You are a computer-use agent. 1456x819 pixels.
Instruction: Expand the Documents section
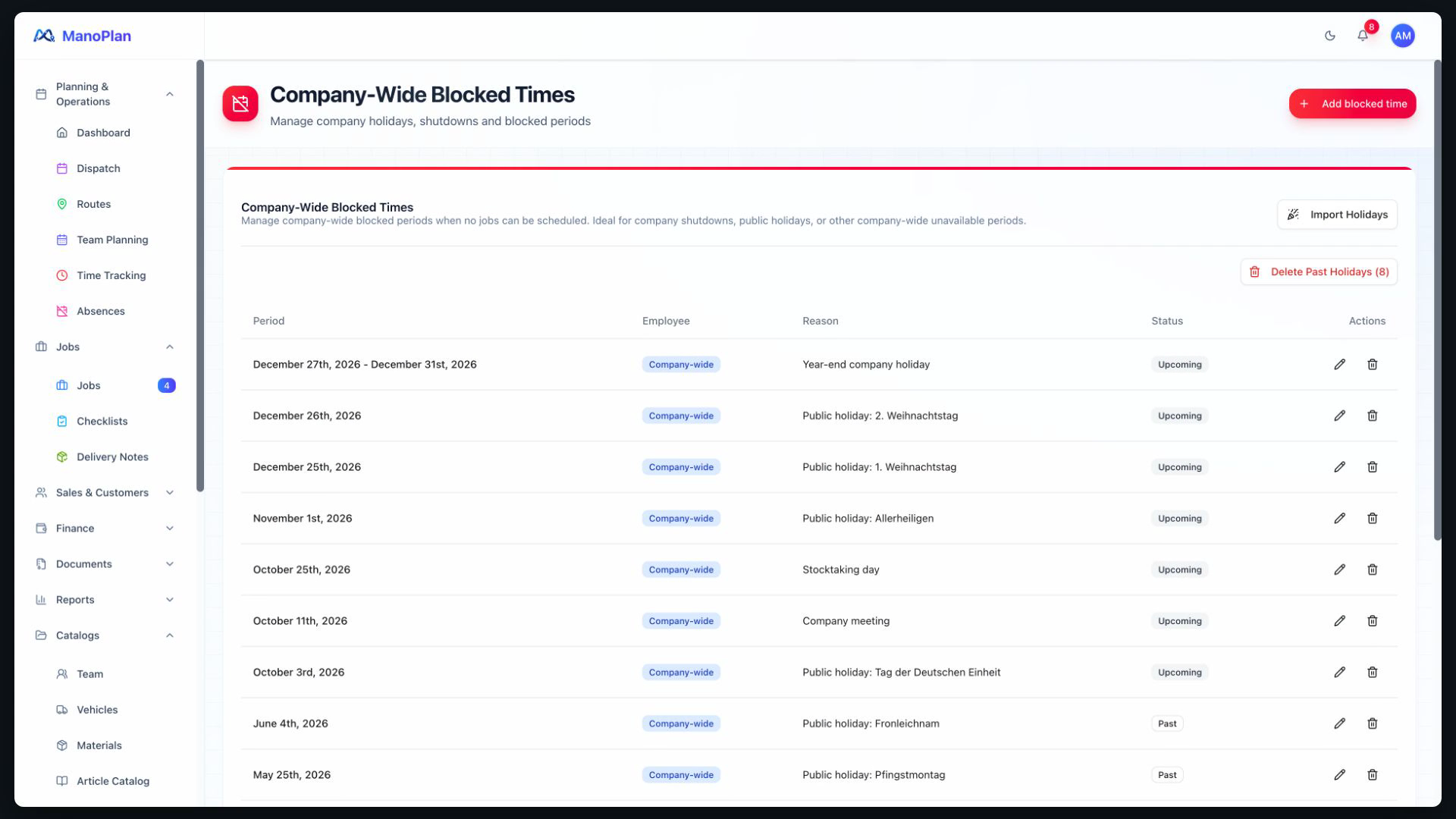[105, 564]
